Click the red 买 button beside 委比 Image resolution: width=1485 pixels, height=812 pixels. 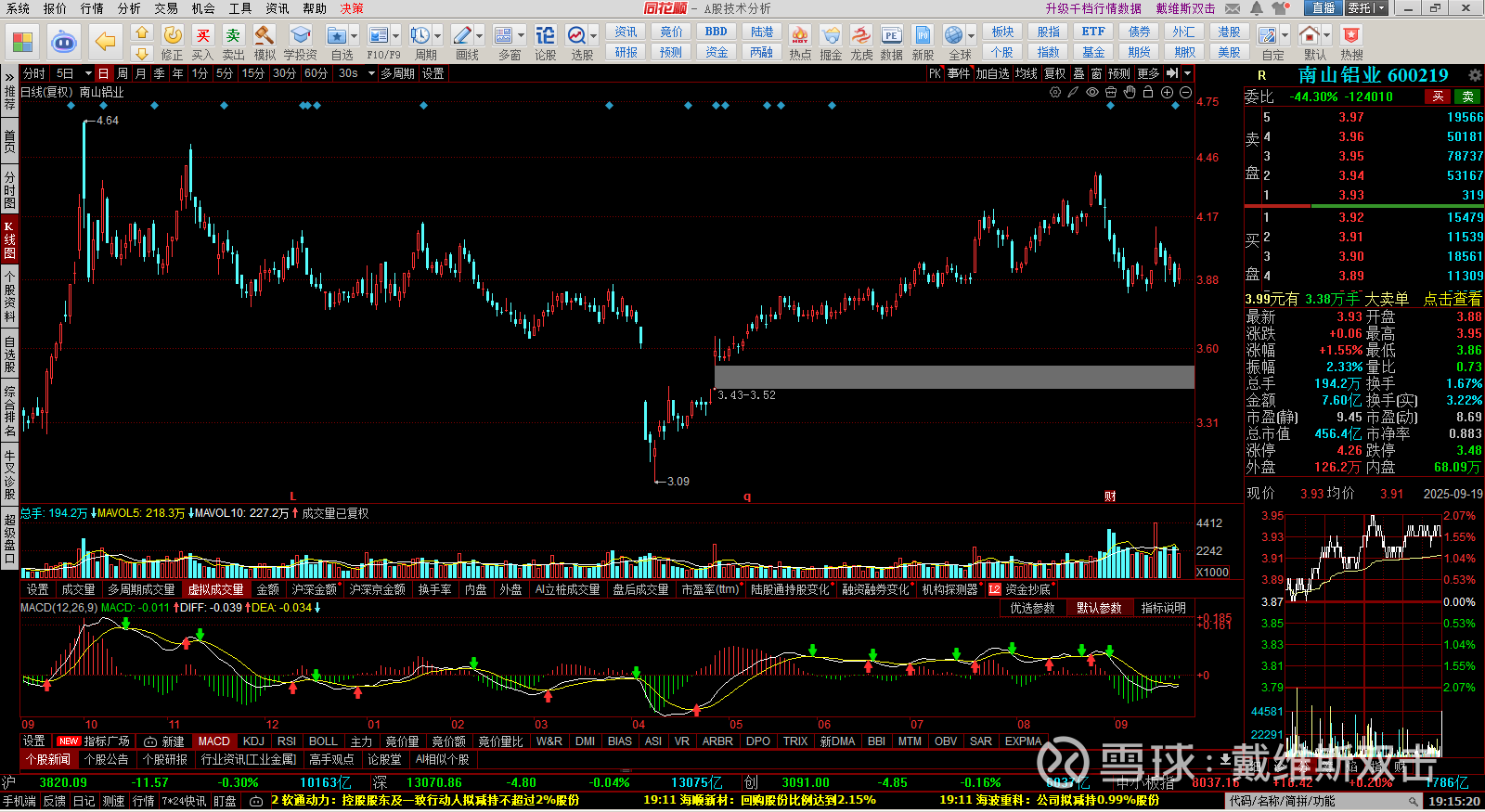pyautogui.click(x=1438, y=97)
